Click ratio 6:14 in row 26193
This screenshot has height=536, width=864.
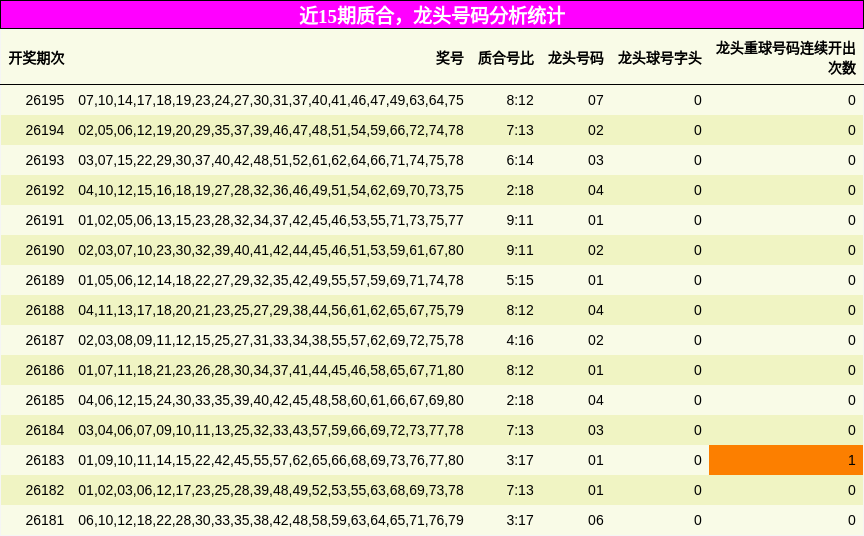[x=520, y=160]
